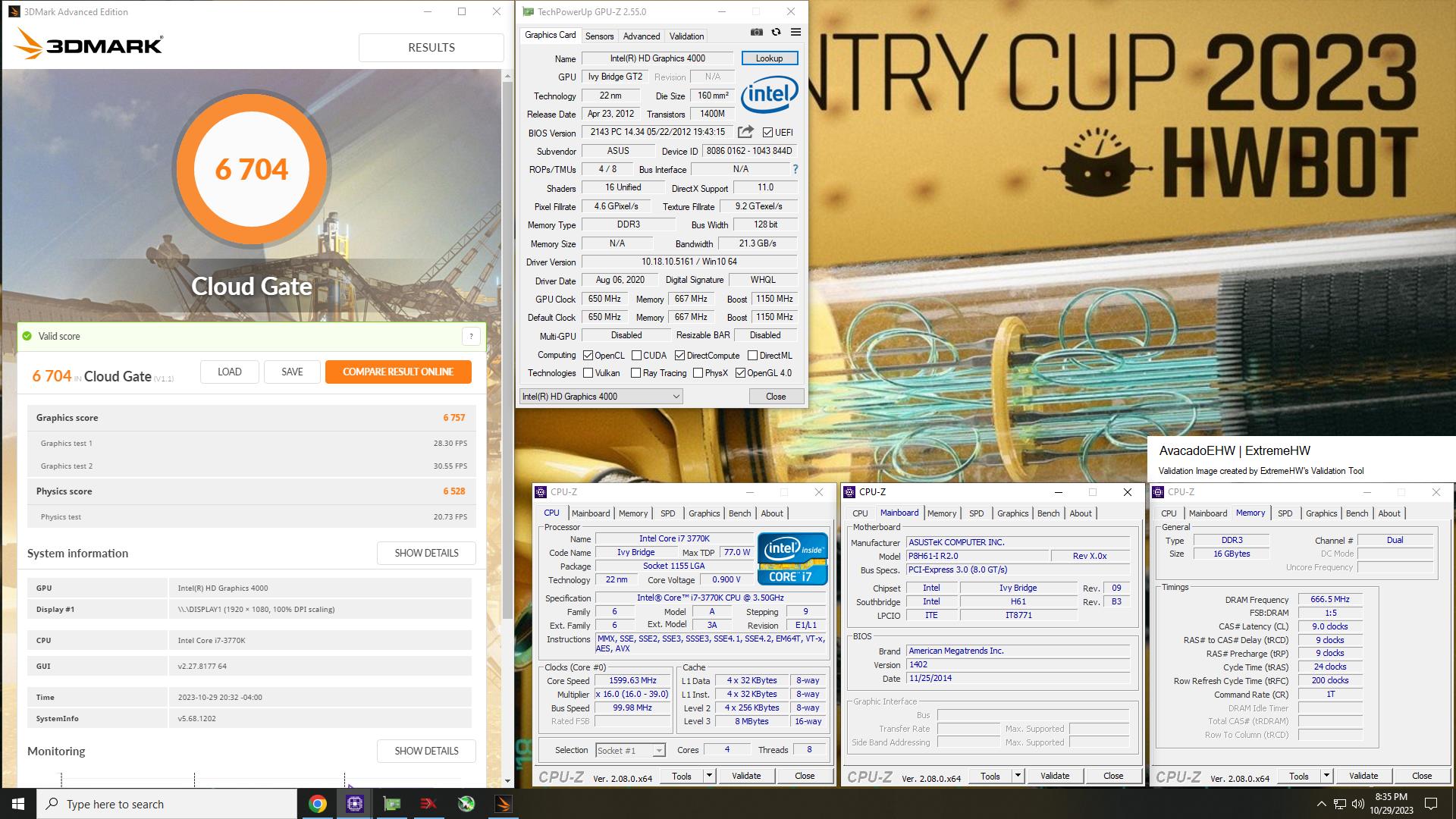The height and width of the screenshot is (819, 1456).
Task: Toggle the Vulkan checkbox
Action: pyautogui.click(x=588, y=373)
